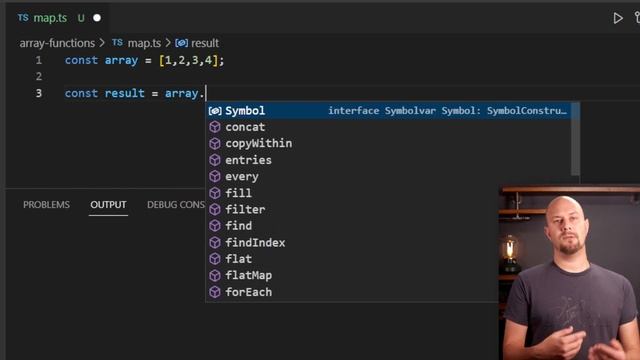Click the result identifier on line 3
Image resolution: width=640 pixels, height=360 pixels.
tap(124, 93)
